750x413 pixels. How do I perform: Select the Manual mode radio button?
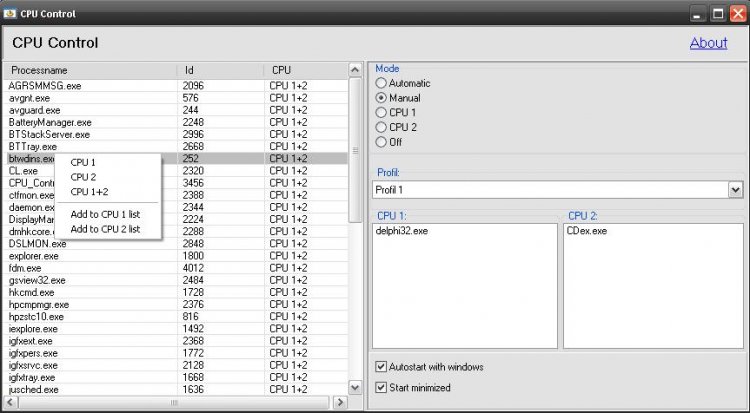point(381,98)
